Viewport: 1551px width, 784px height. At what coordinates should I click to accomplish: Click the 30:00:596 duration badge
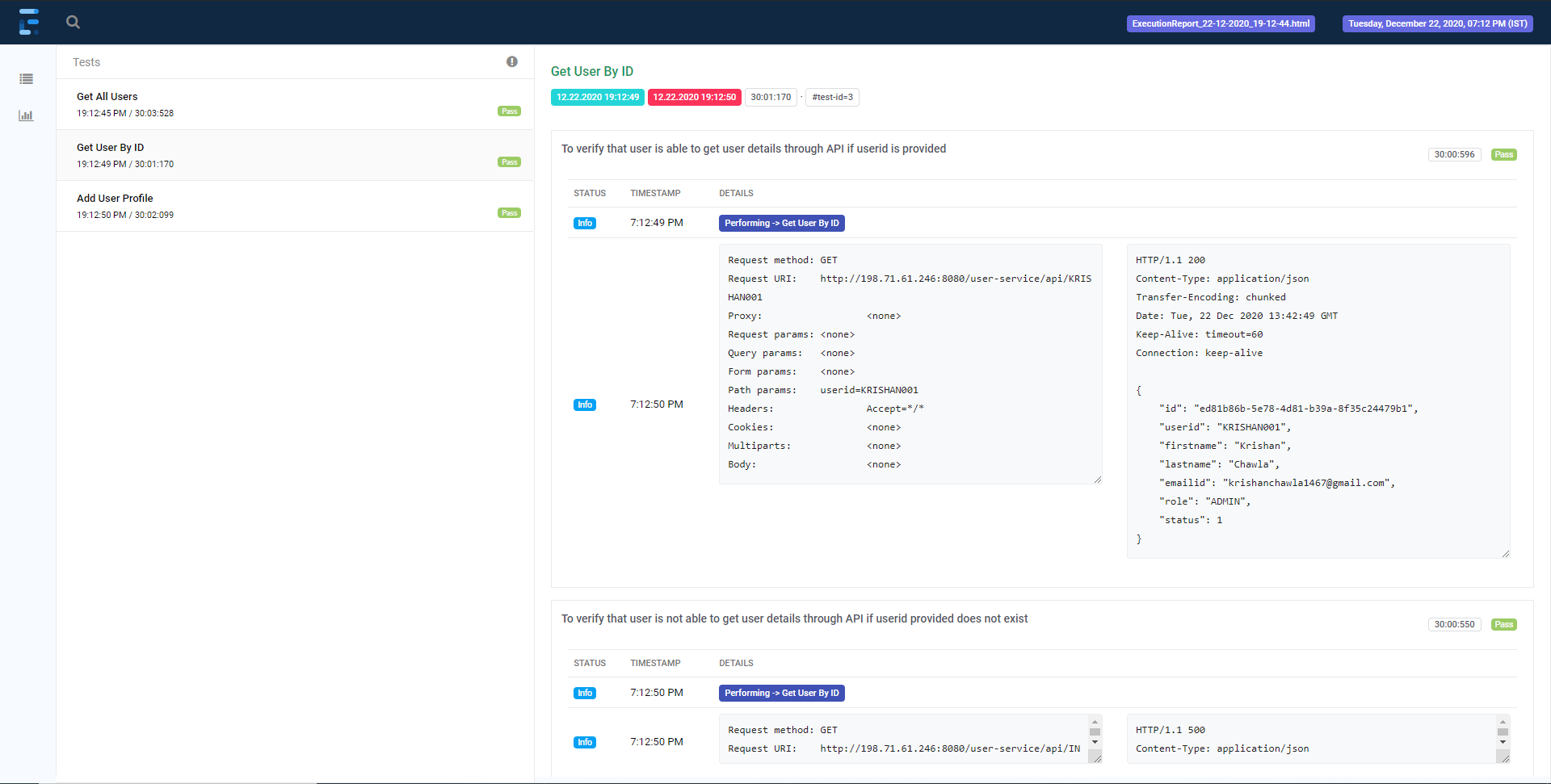(x=1453, y=154)
